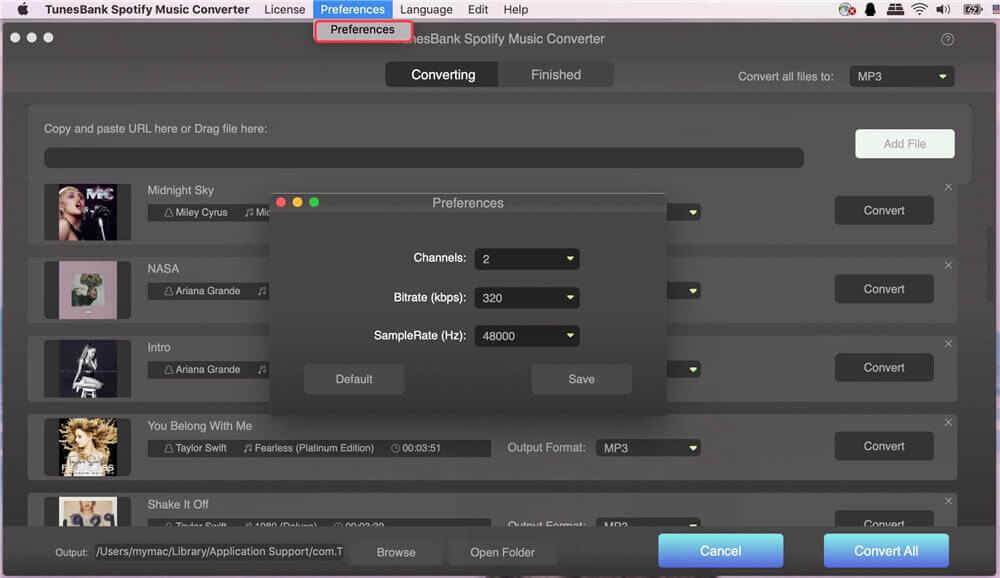Click the help question mark icon
This screenshot has width=1000, height=578.
tap(947, 40)
